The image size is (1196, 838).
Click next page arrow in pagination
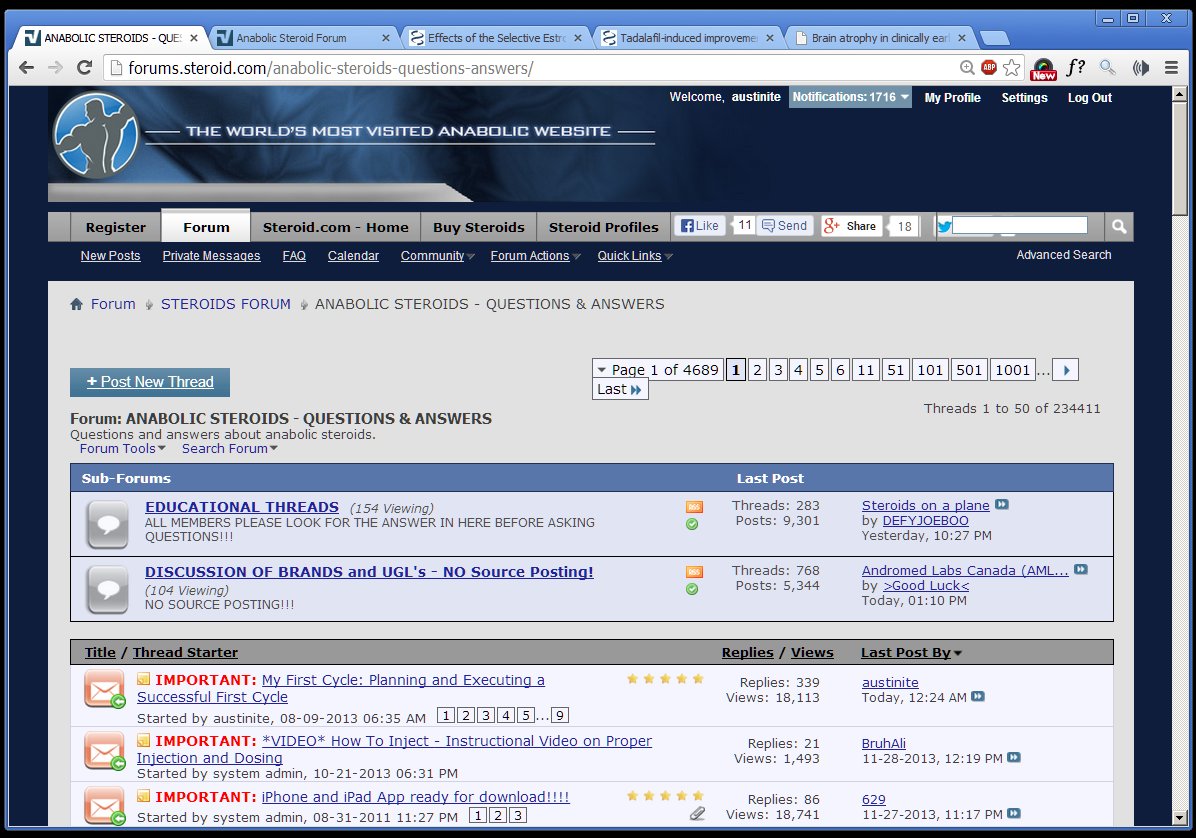click(1066, 370)
